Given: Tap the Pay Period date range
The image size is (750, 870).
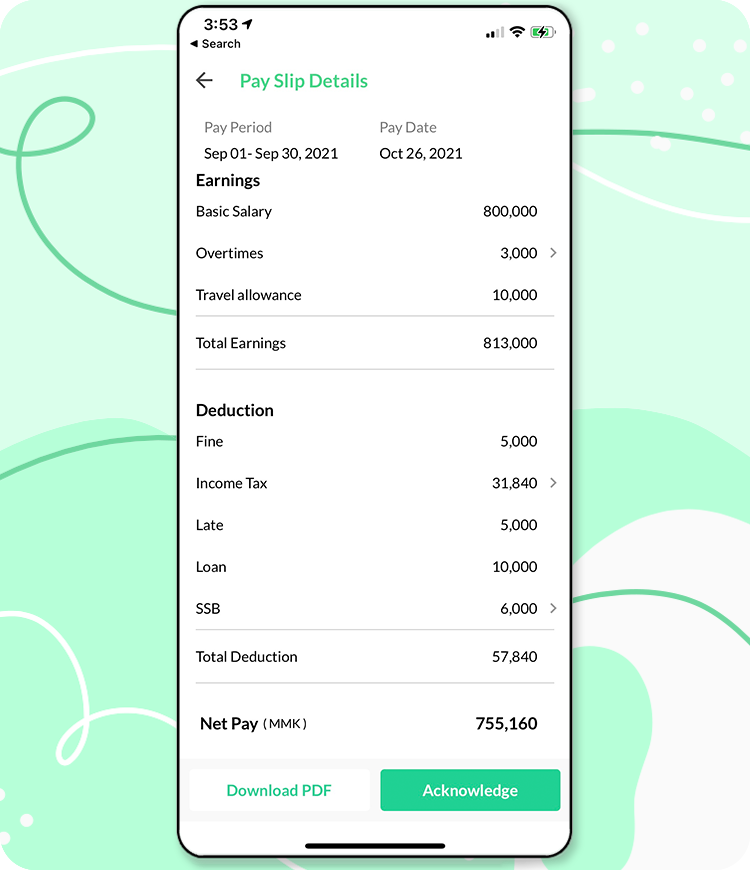Looking at the screenshot, I should [x=271, y=154].
